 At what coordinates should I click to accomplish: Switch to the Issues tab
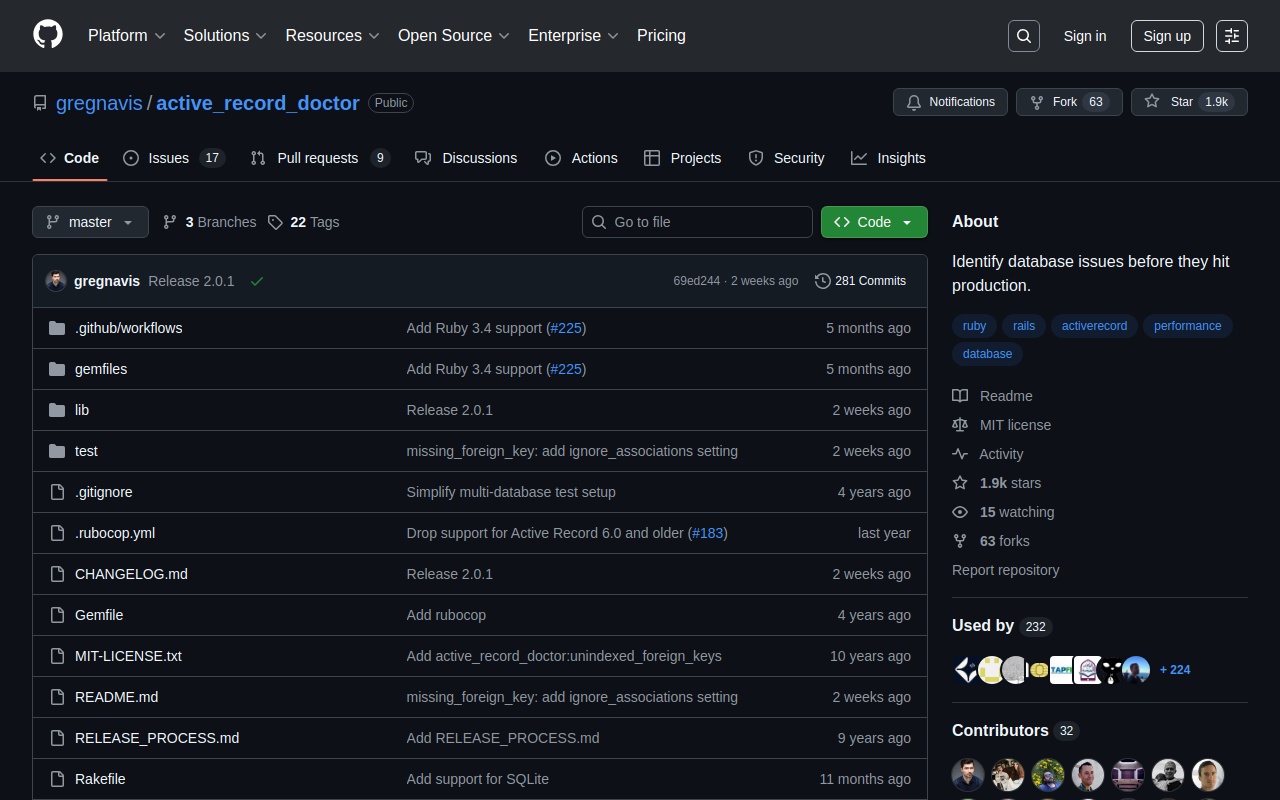pyautogui.click(x=168, y=157)
